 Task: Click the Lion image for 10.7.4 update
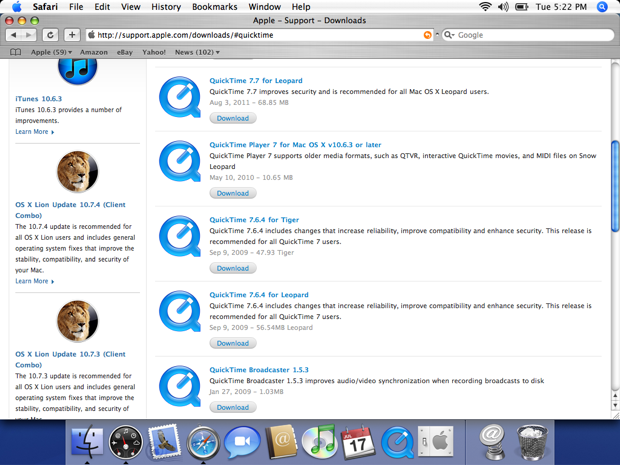point(78,172)
